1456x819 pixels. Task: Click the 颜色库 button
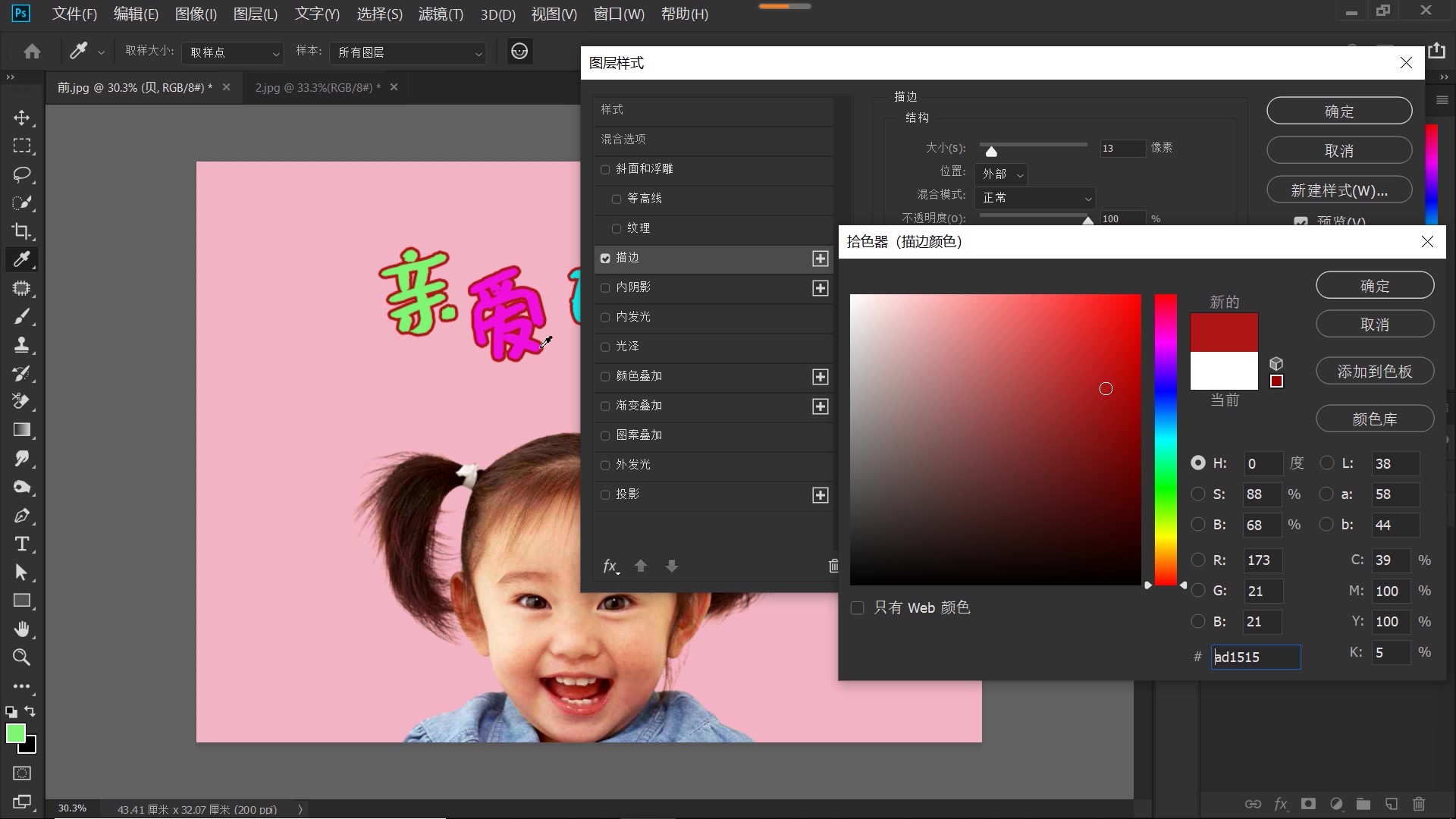tap(1374, 418)
